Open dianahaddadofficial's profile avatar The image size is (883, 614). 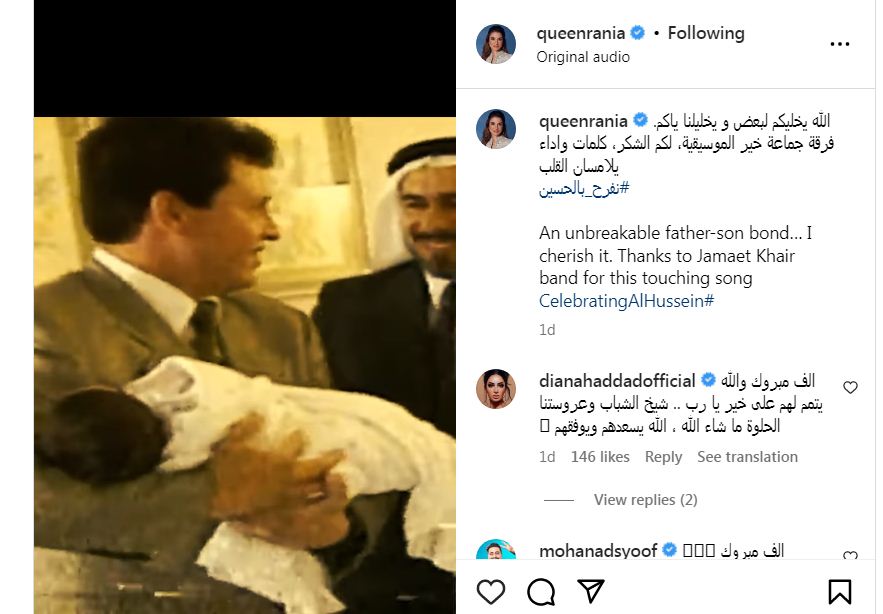[x=496, y=389]
